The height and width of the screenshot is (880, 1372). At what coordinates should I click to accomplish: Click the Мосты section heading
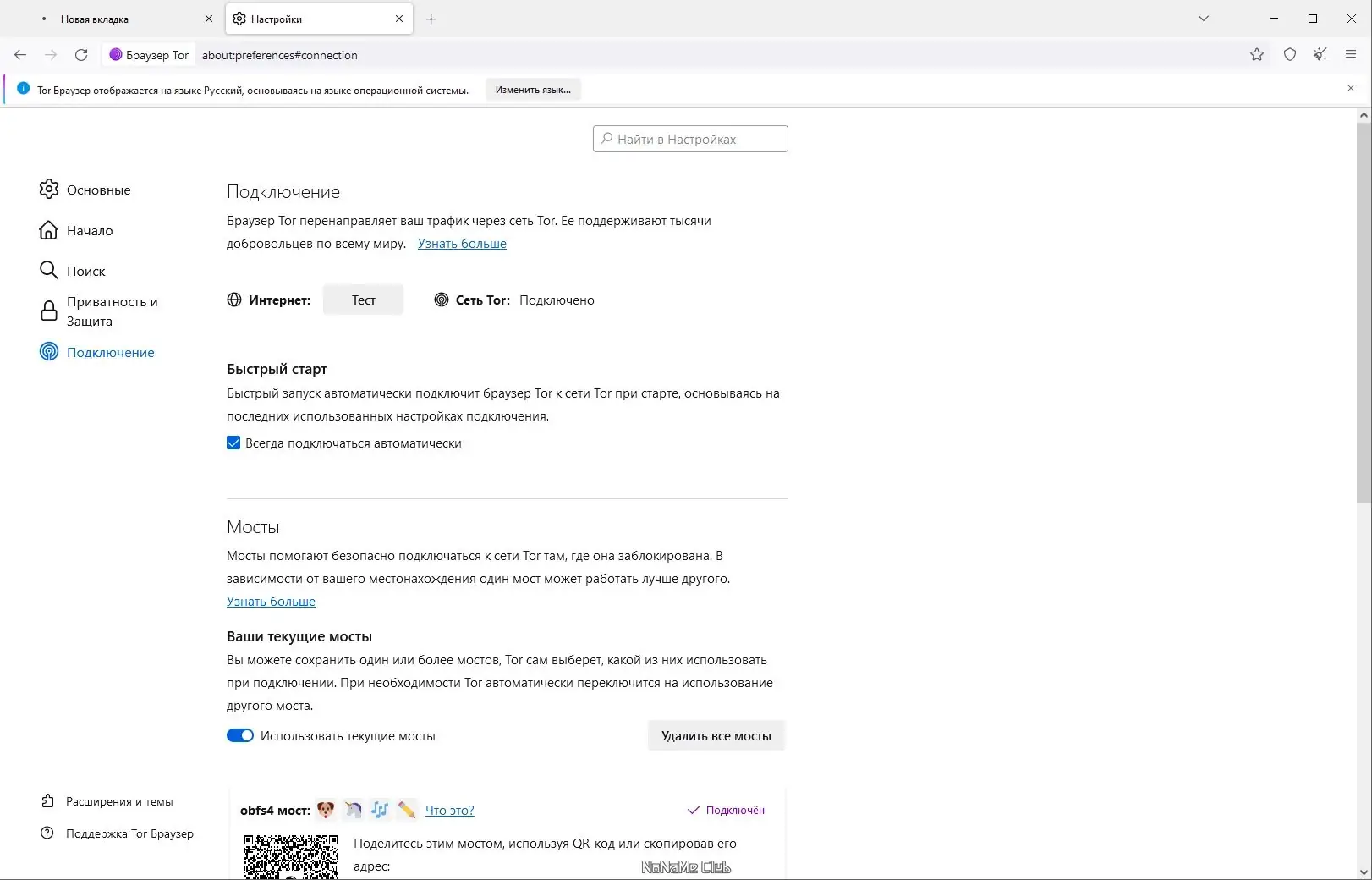click(253, 527)
